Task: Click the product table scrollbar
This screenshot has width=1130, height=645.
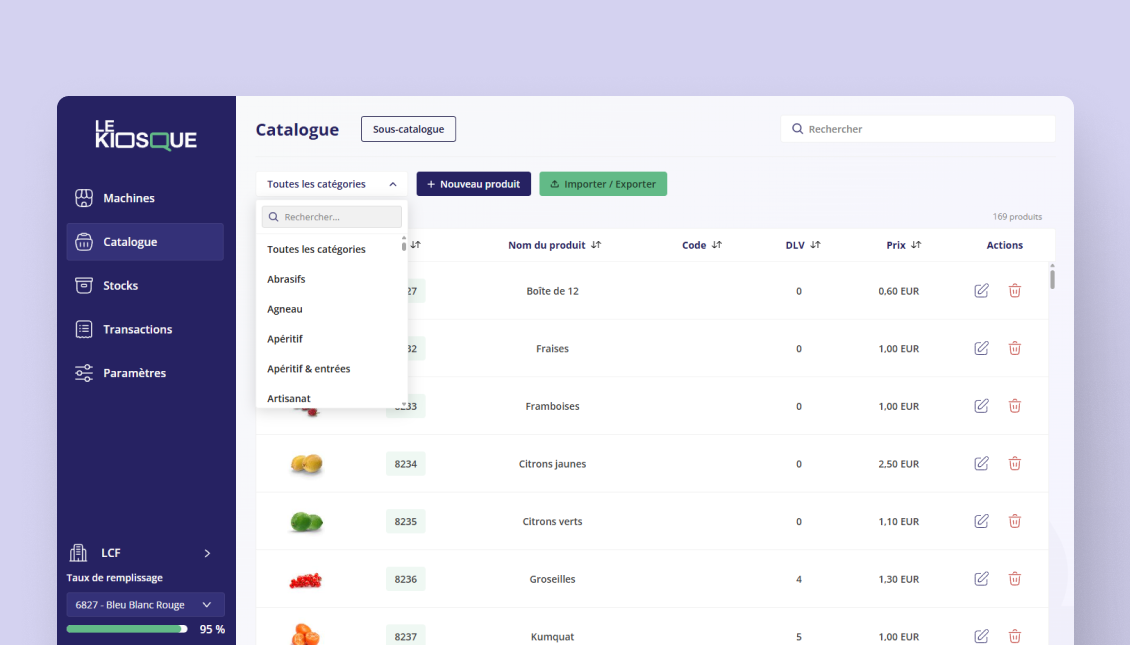Action: pos(1052,278)
